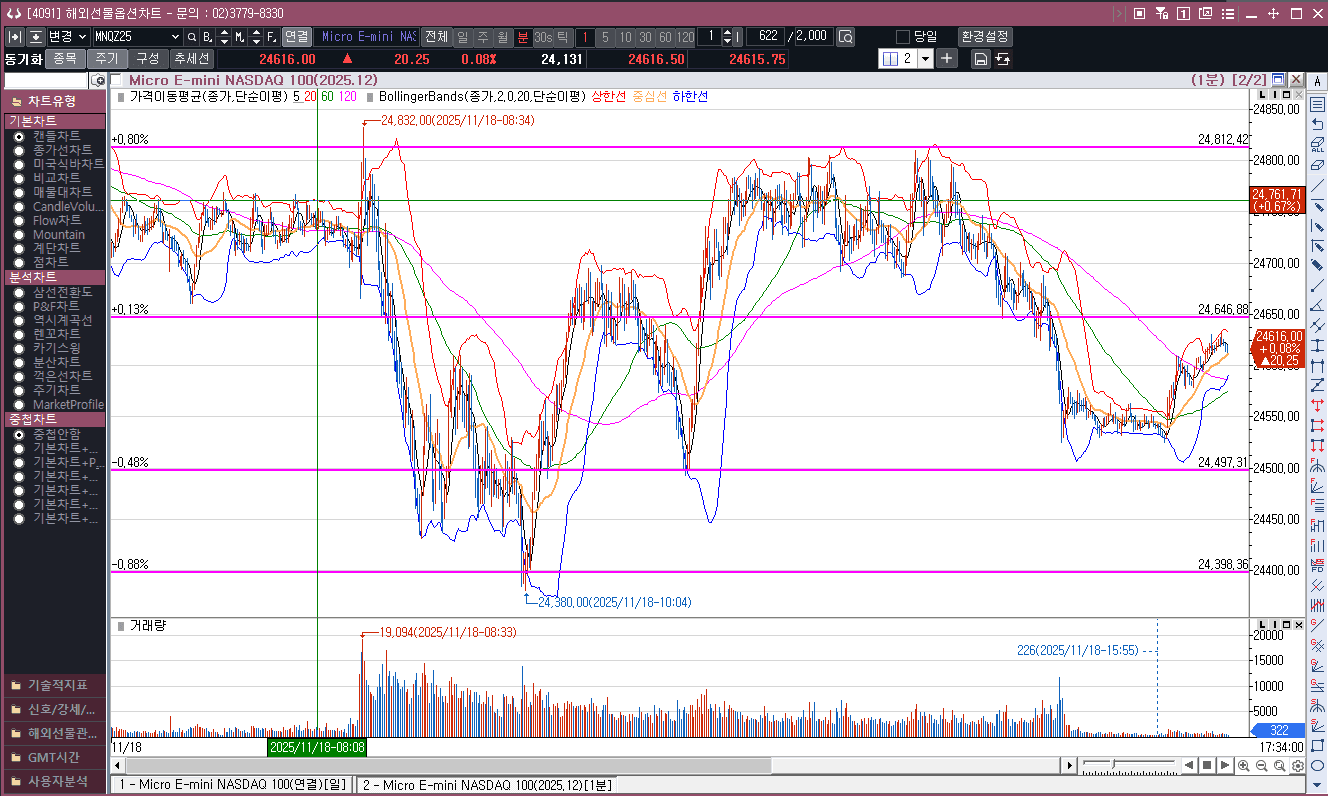Select the 삼선전환도 radio option
This screenshot has width=1328, height=796.
coord(19,292)
